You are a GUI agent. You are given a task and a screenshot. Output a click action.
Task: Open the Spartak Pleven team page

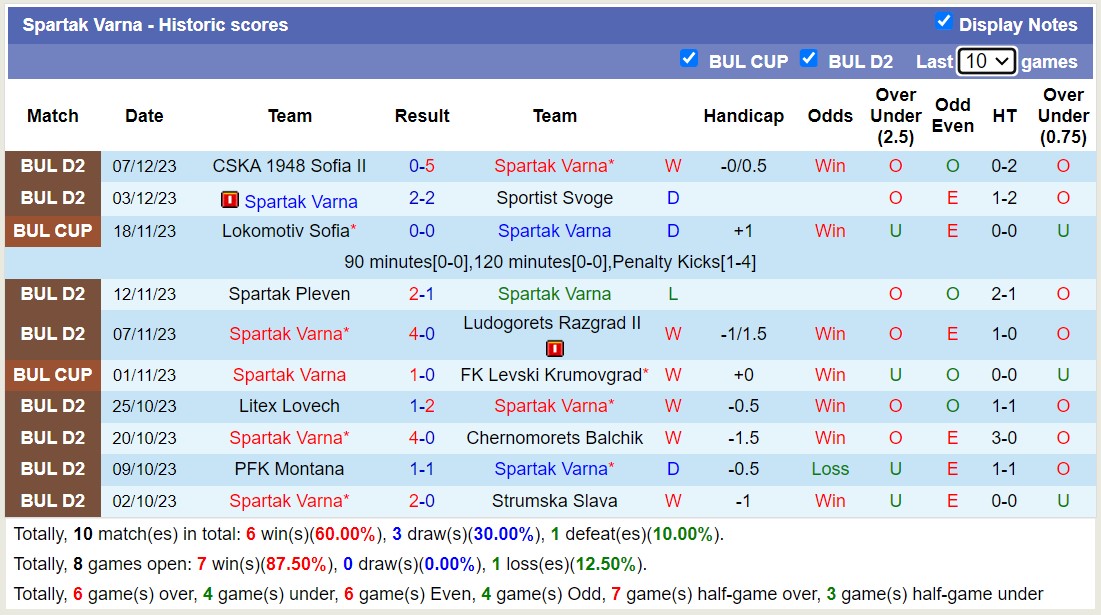(x=289, y=294)
